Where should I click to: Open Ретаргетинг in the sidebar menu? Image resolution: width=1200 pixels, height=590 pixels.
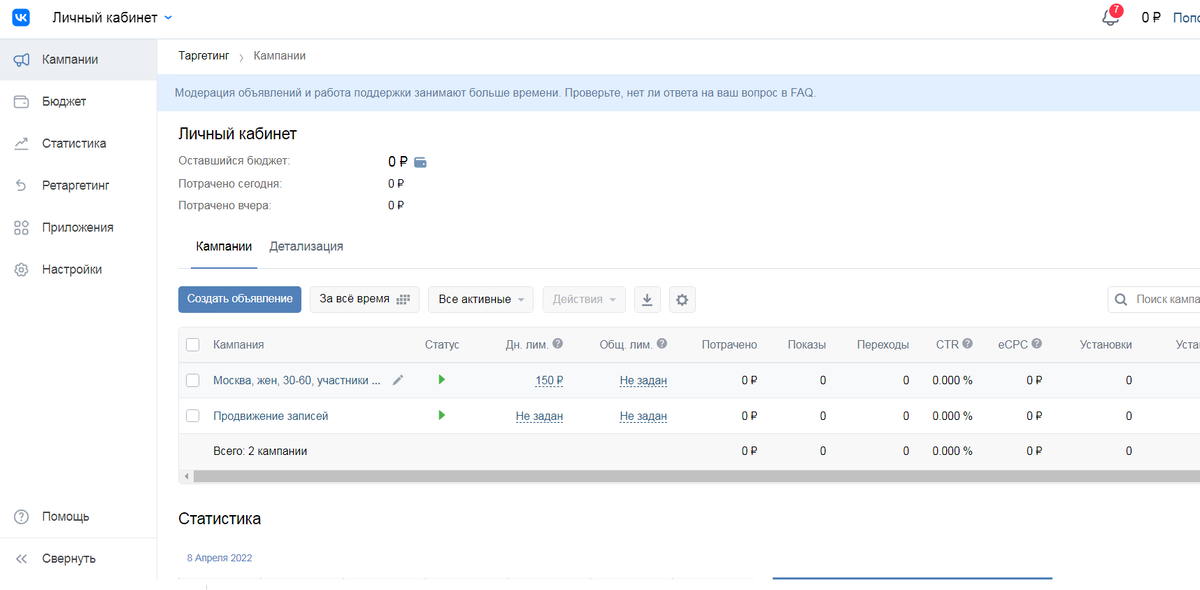click(78, 186)
